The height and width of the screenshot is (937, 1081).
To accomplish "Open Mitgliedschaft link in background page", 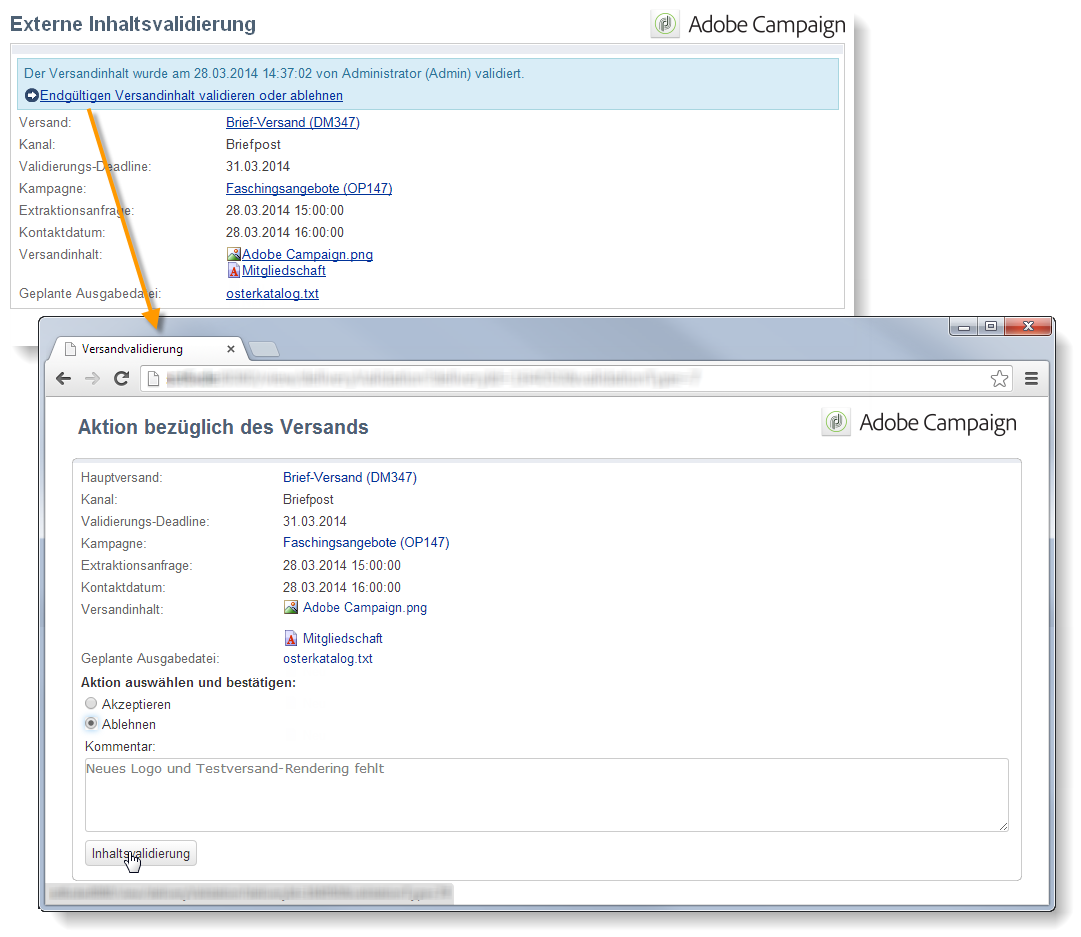I will pyautogui.click(x=284, y=270).
